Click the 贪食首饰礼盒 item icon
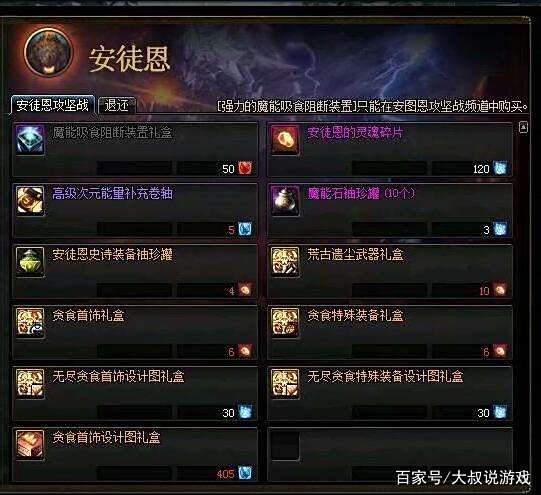Screen dimensions: 541x495 (x=30, y=323)
